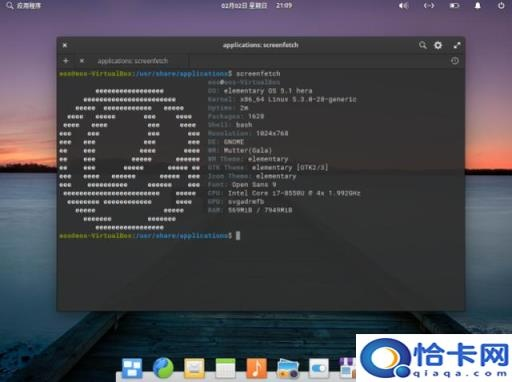This screenshot has height=382, width=512.
Task: Open the notifications bell indicator
Action: pyautogui.click(x=478, y=6)
